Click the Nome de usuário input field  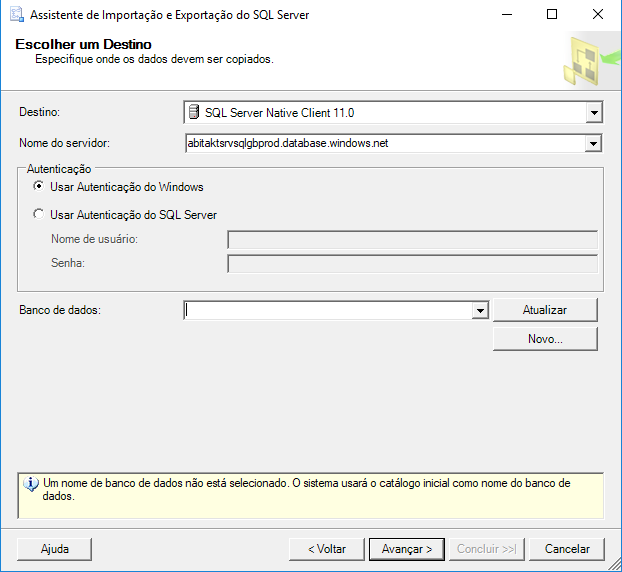coord(413,240)
